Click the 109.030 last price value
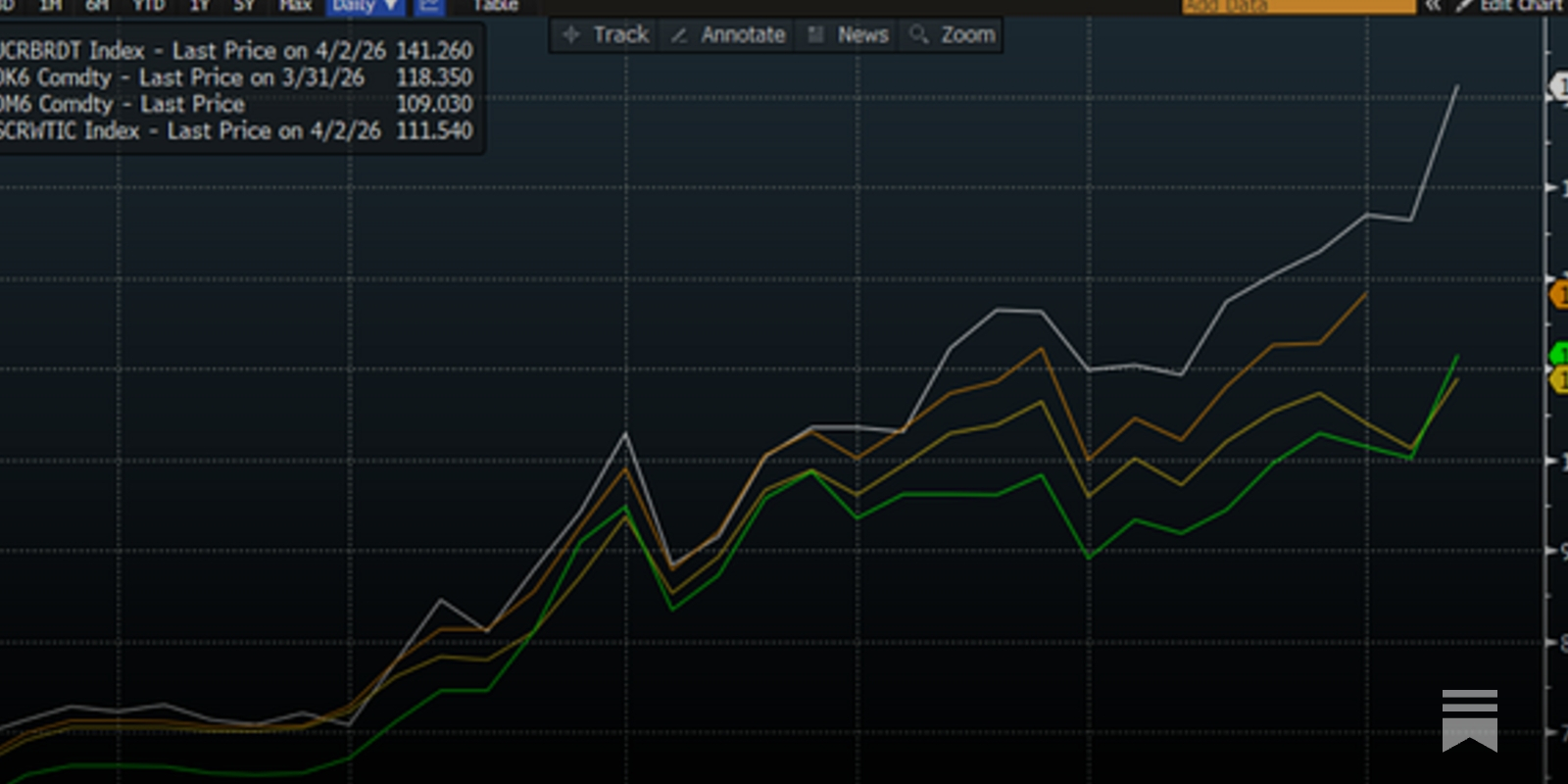This screenshot has height=784, width=1568. click(434, 104)
